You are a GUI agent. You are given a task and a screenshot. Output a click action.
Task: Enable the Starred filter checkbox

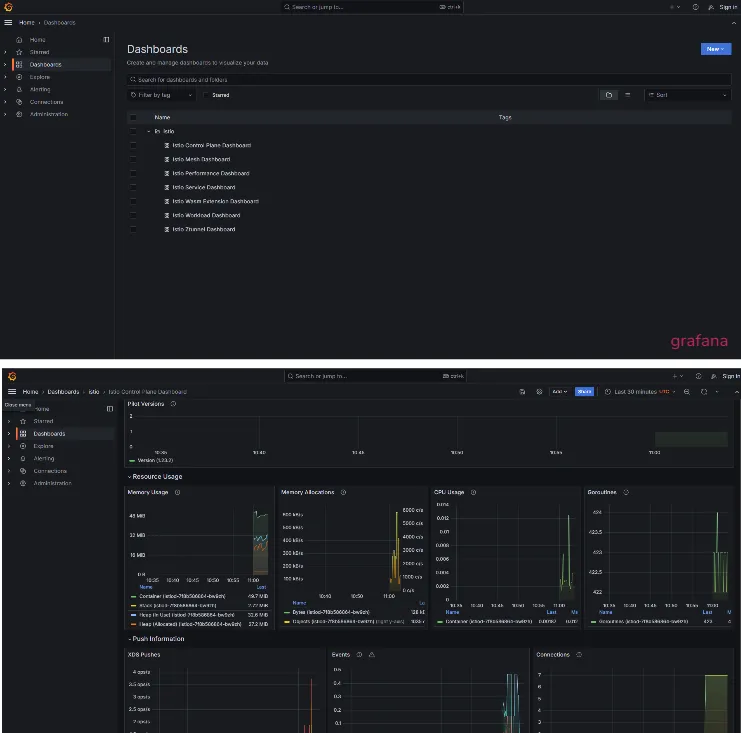[x=206, y=95]
